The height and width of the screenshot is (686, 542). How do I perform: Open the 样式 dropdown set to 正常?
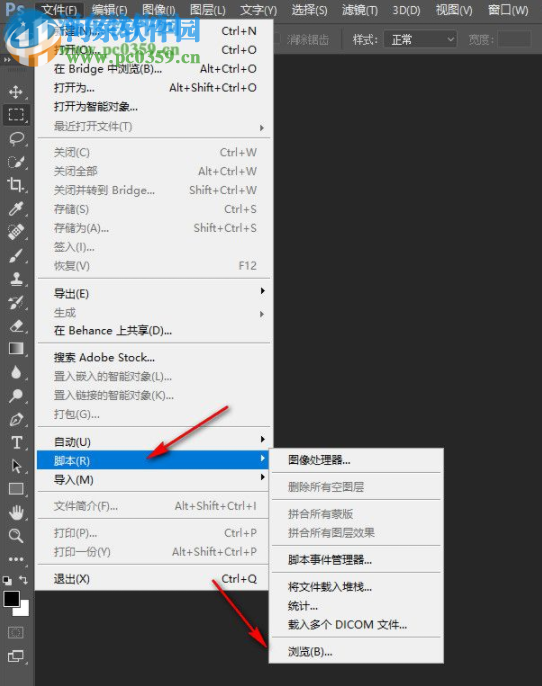tap(420, 40)
